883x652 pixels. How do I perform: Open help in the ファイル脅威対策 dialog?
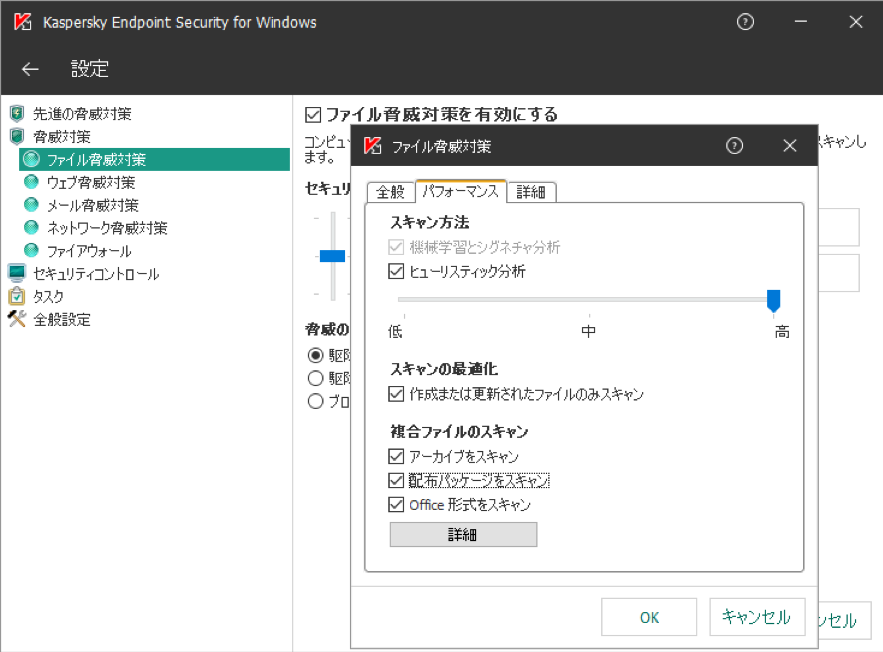[x=734, y=146]
